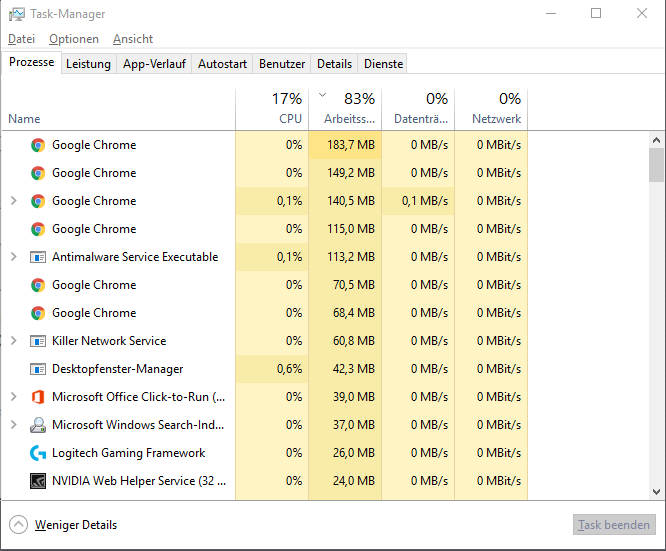This screenshot has height=551, width=666.
Task: Expand the Killer Network Service entry
Action: click(13, 341)
